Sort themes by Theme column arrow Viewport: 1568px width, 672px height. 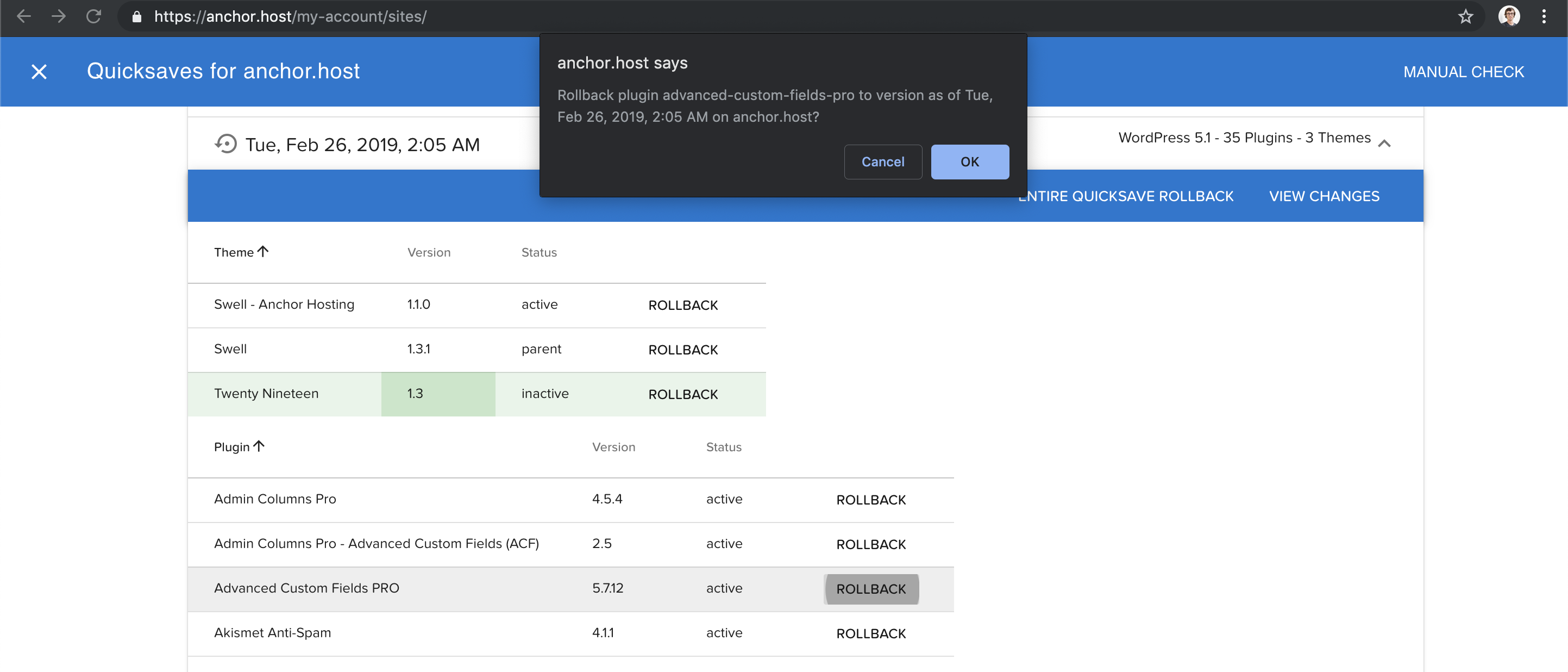[263, 252]
